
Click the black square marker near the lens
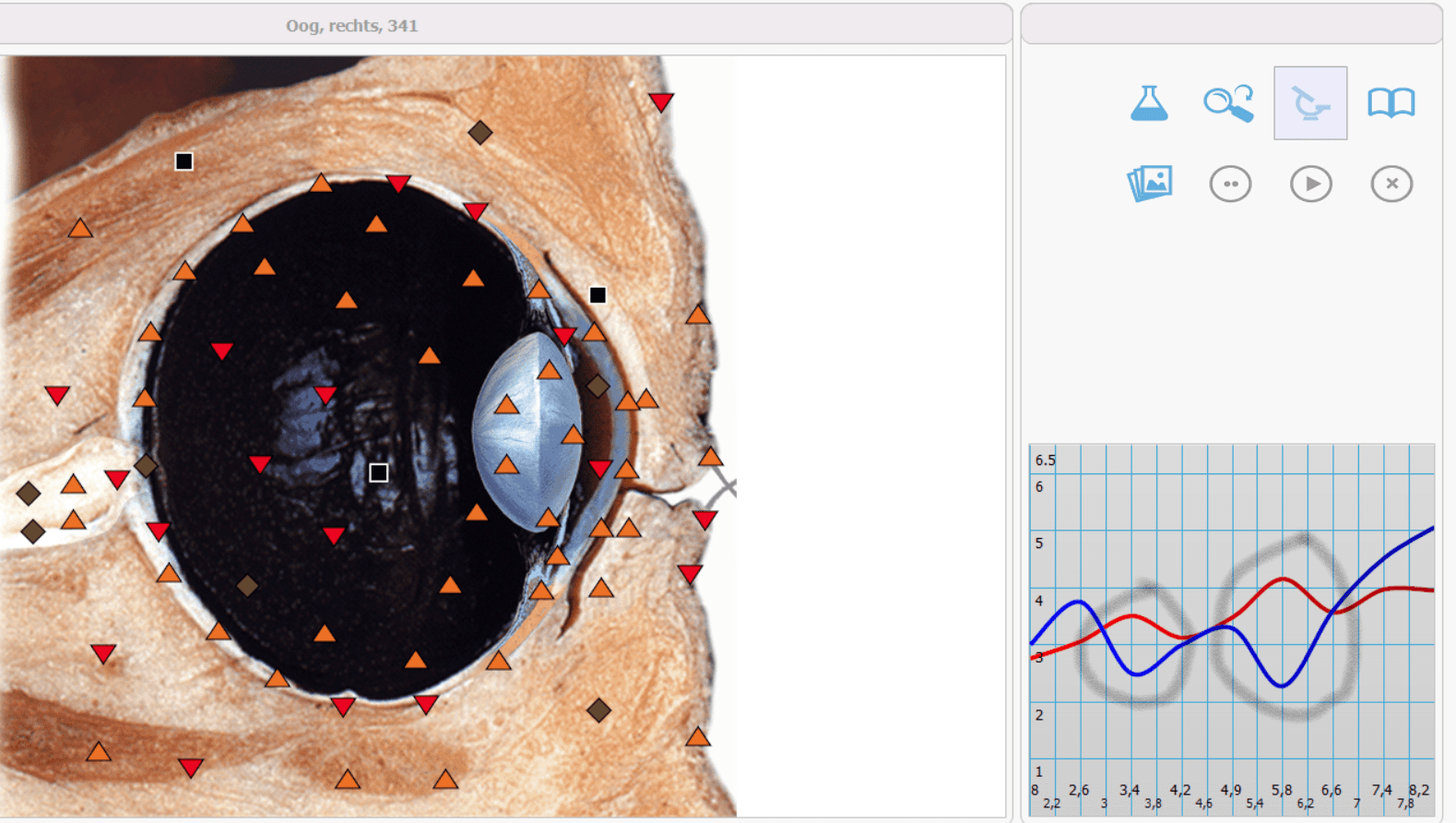(x=598, y=295)
